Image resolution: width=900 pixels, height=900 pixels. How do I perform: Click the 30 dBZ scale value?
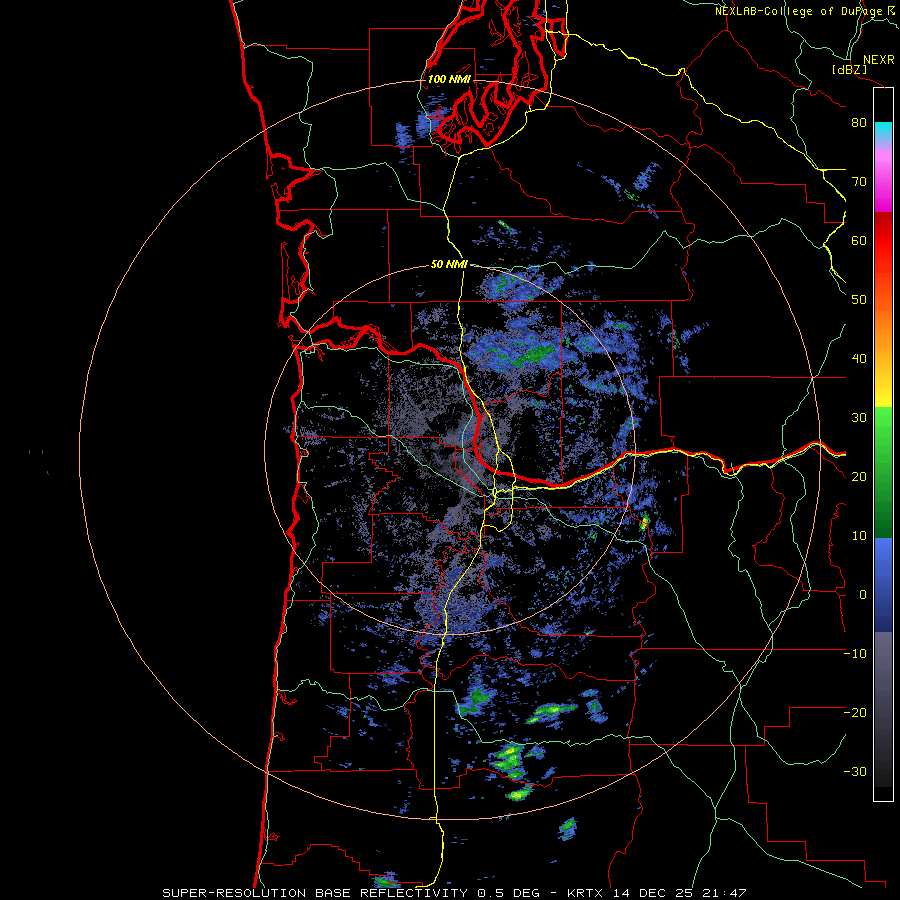click(859, 417)
